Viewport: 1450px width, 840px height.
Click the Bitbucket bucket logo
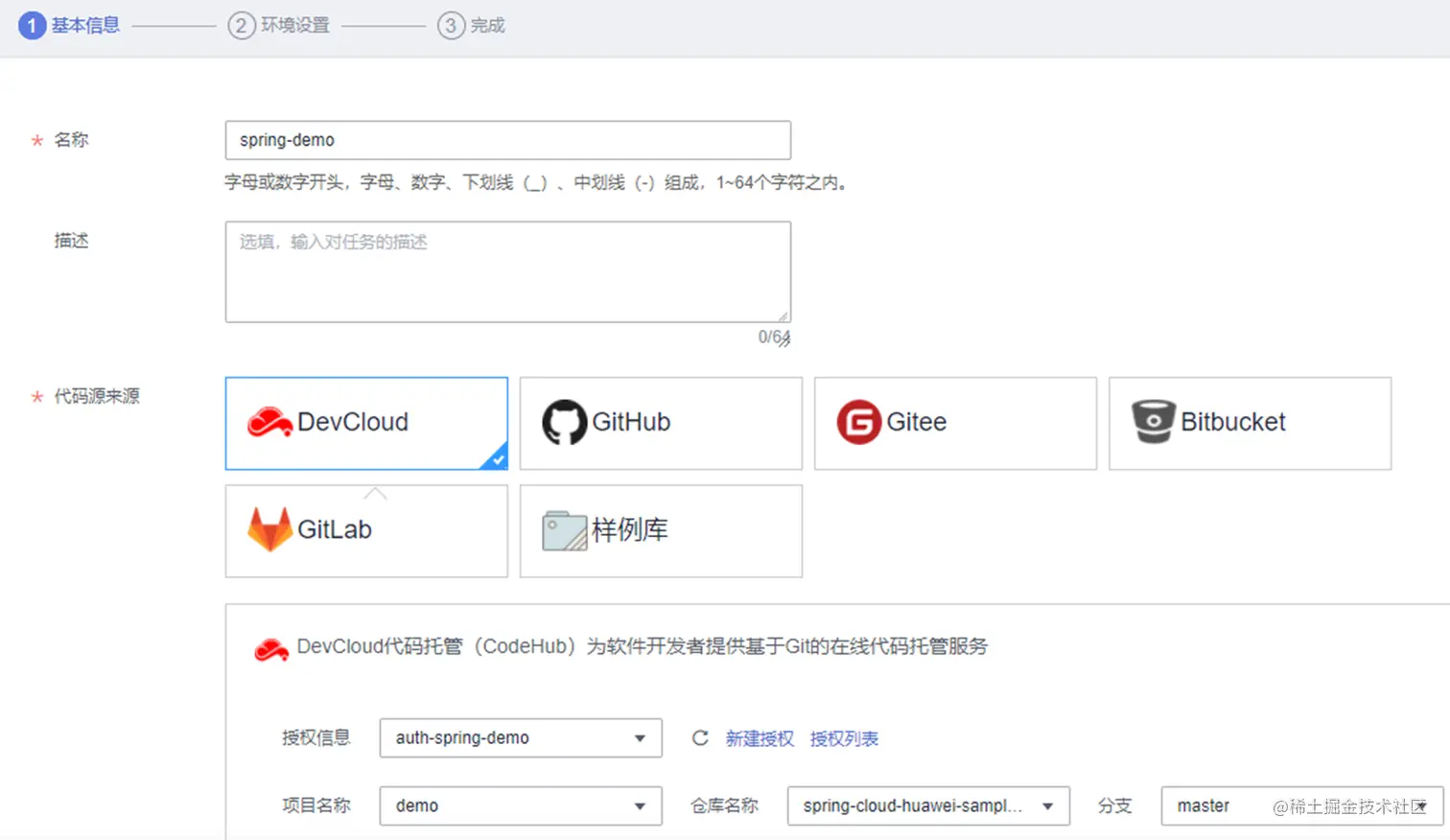click(x=1153, y=422)
